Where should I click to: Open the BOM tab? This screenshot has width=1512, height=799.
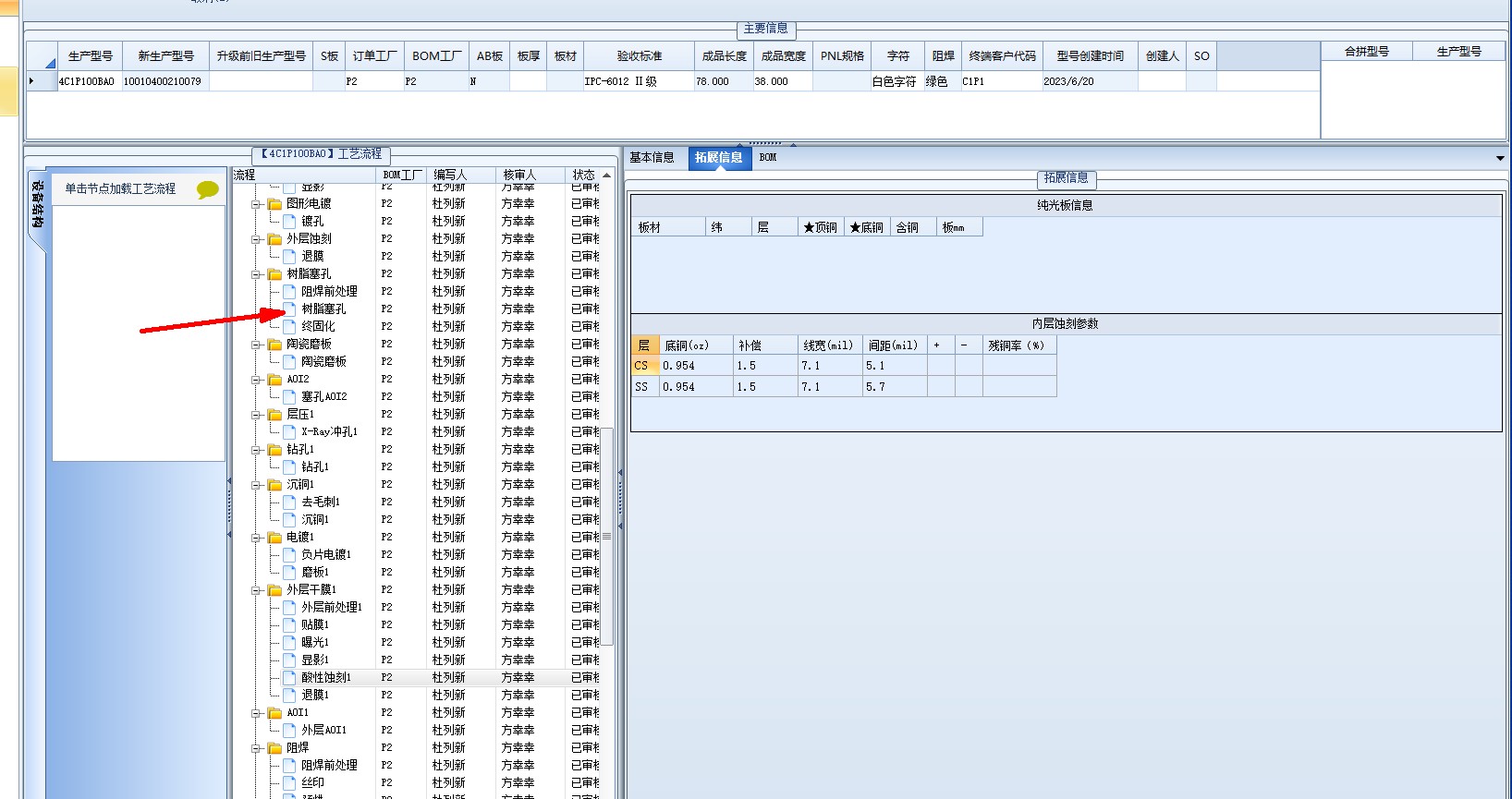[768, 158]
